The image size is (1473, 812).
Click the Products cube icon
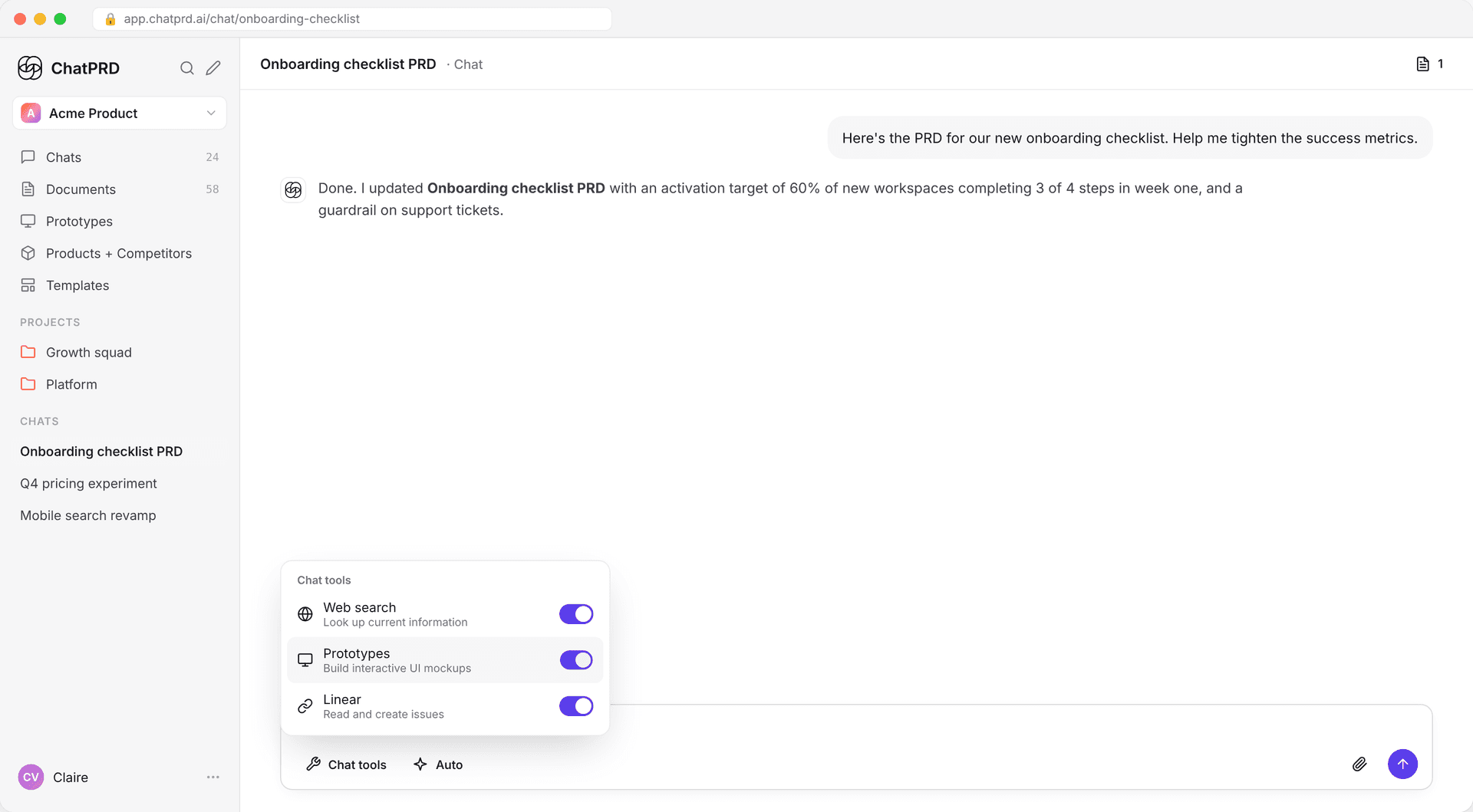28,253
